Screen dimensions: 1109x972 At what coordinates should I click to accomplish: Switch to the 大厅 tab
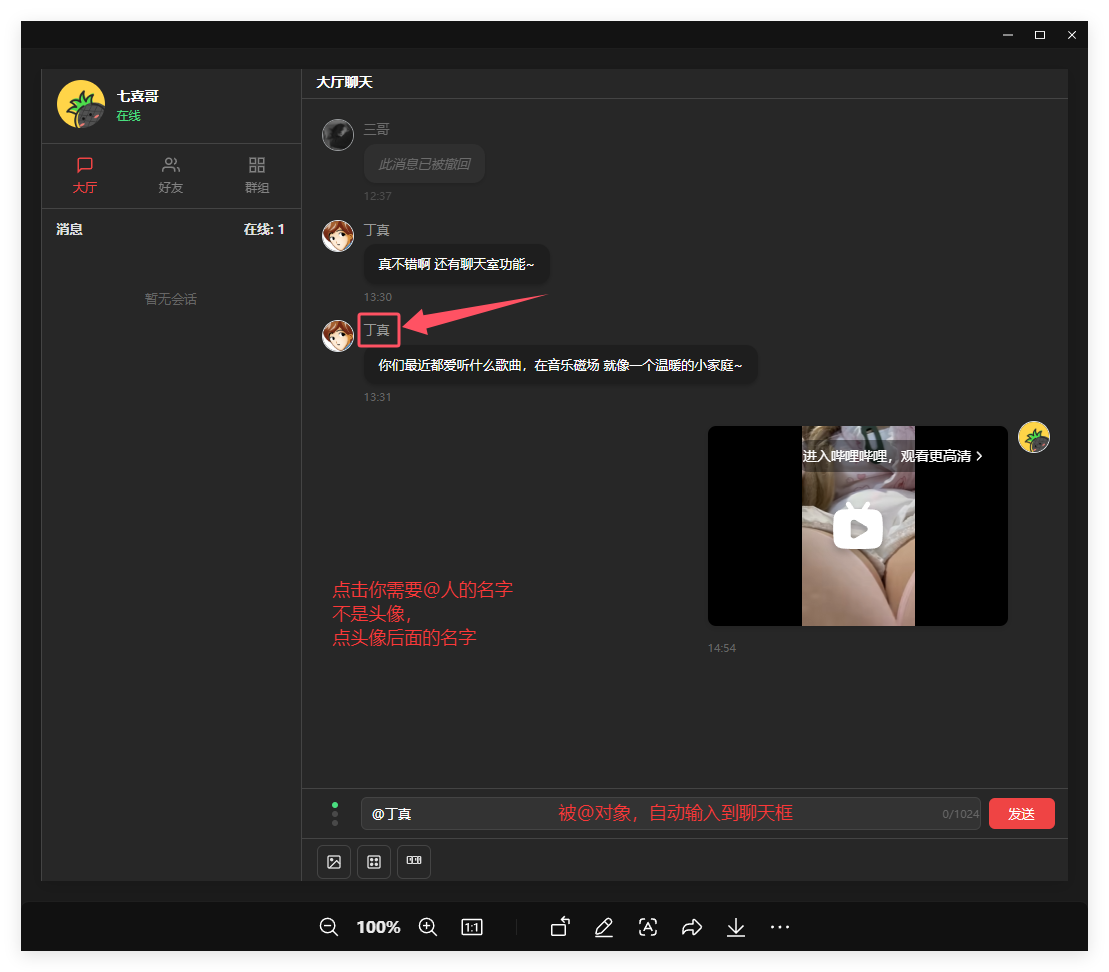pos(85,175)
